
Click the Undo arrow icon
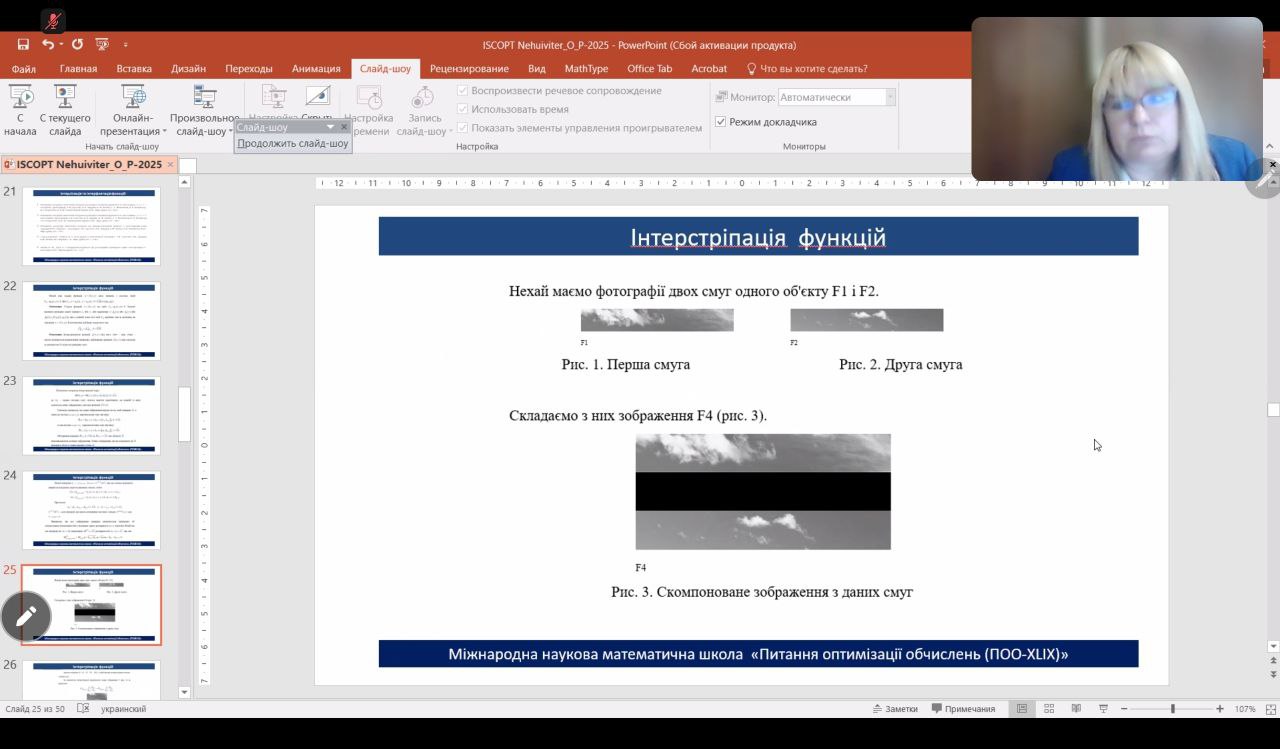tap(47, 45)
